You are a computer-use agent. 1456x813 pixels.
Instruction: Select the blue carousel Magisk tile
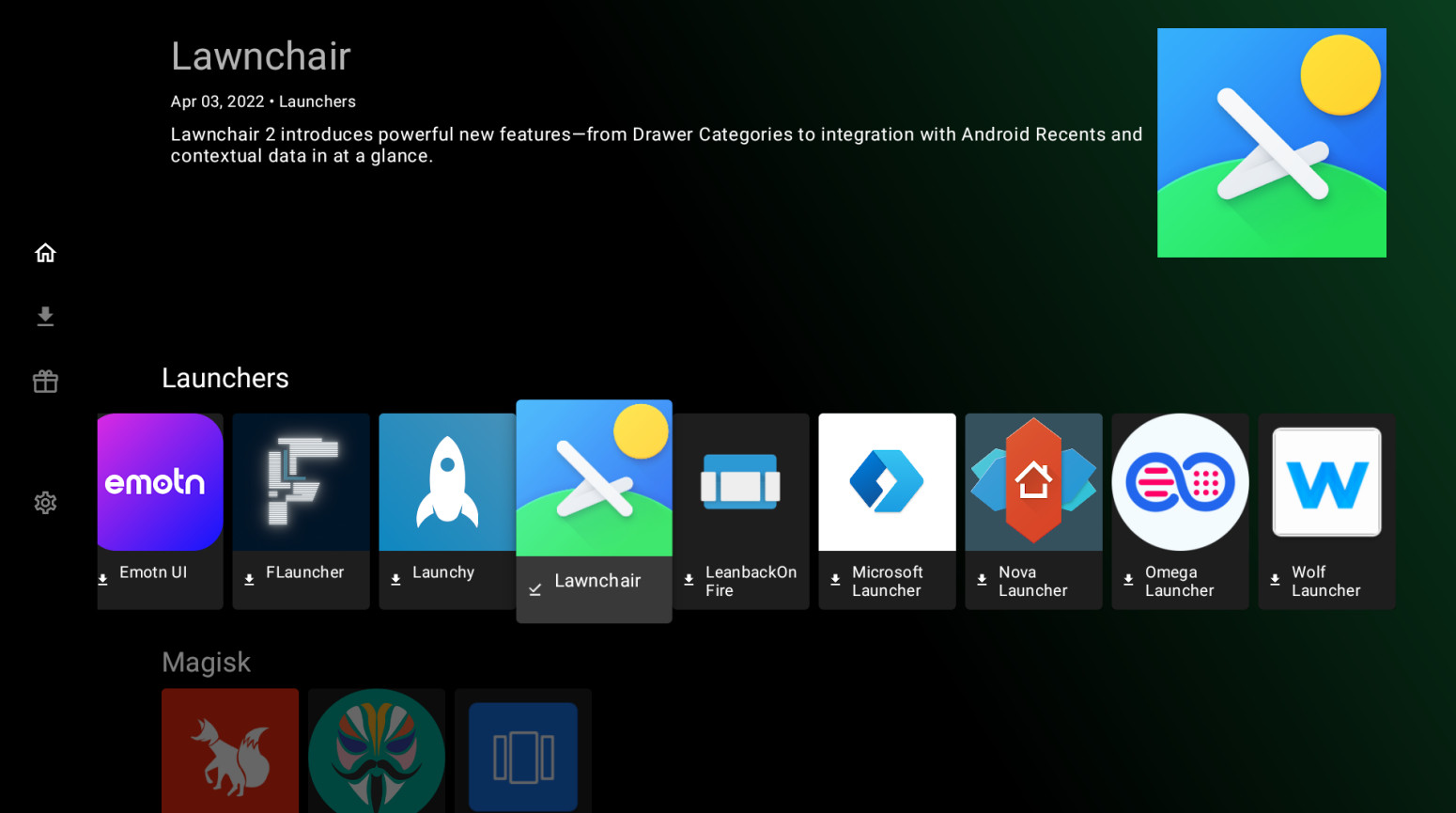coord(523,750)
